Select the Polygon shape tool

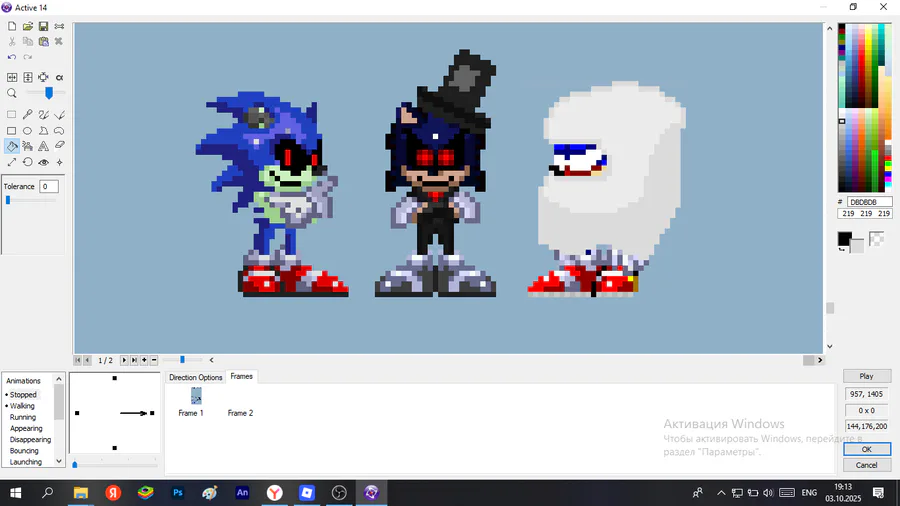click(44, 131)
